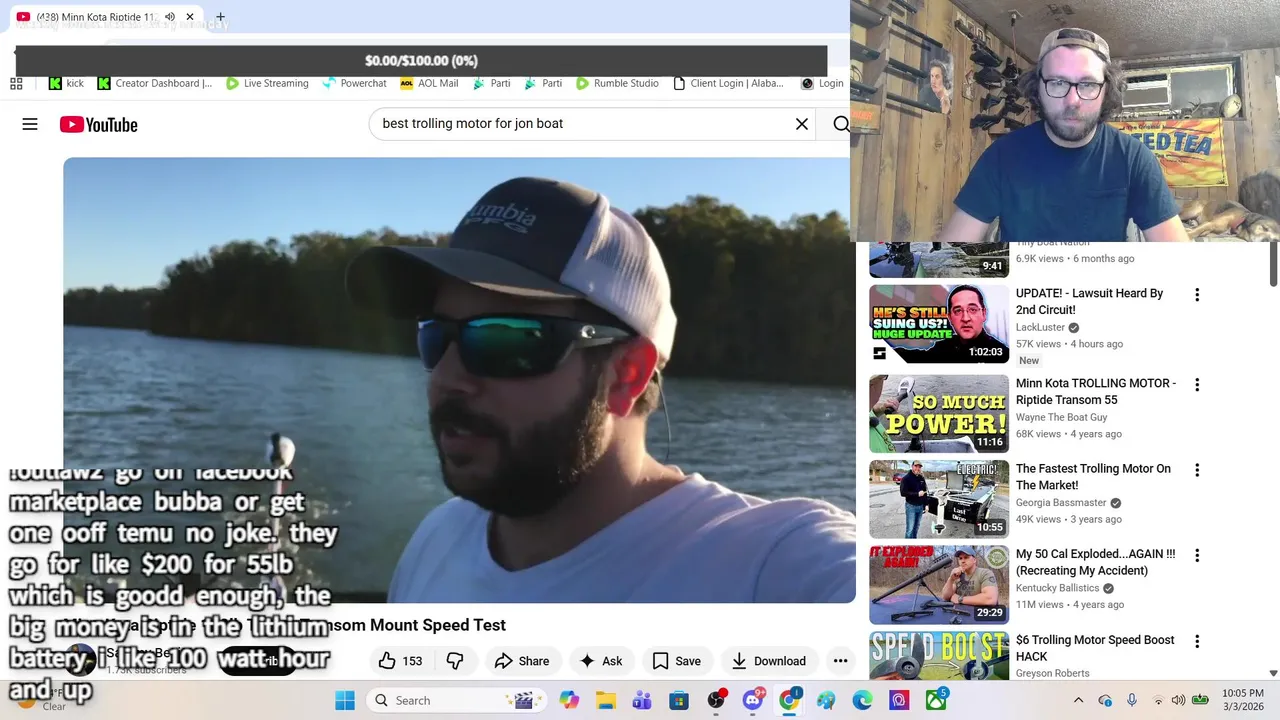Open the Powerchat bookmark
This screenshot has height=720, width=1280.
coord(354,83)
